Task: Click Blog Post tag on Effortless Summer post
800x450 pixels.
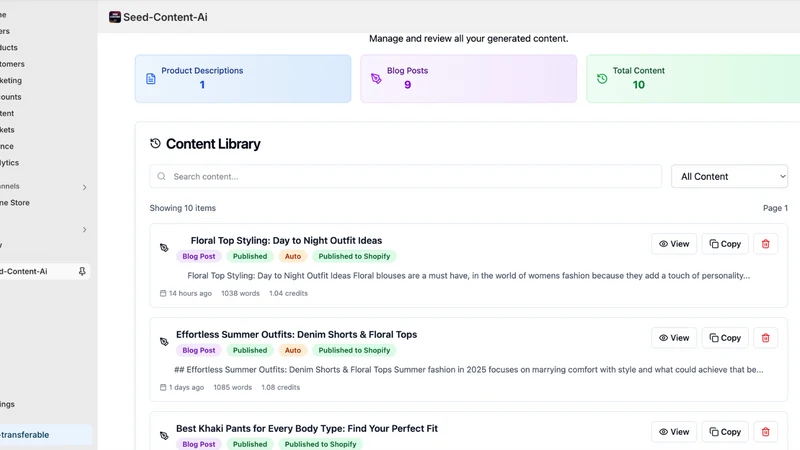Action: coord(199,350)
